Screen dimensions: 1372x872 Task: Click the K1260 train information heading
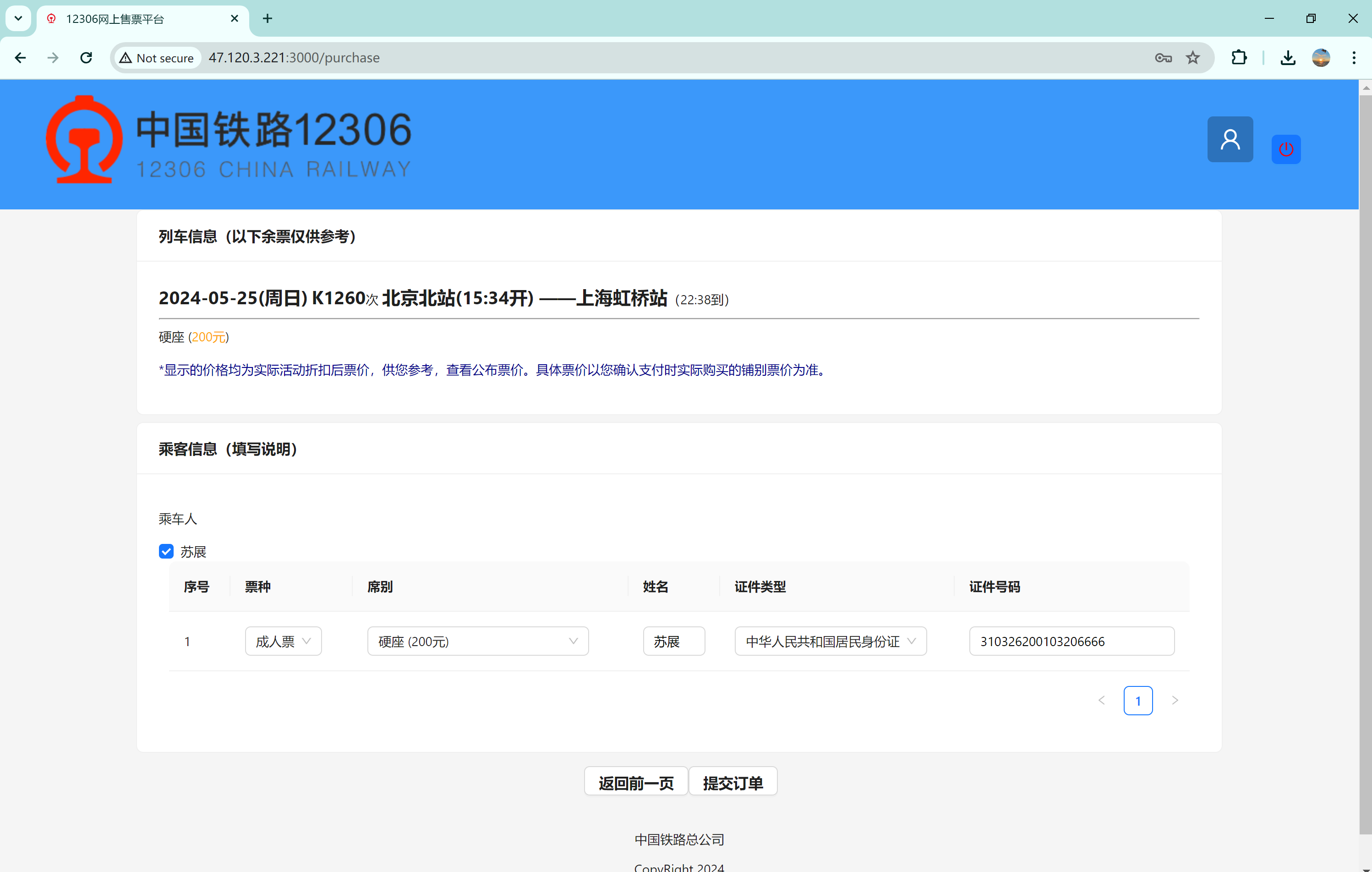[x=443, y=298]
